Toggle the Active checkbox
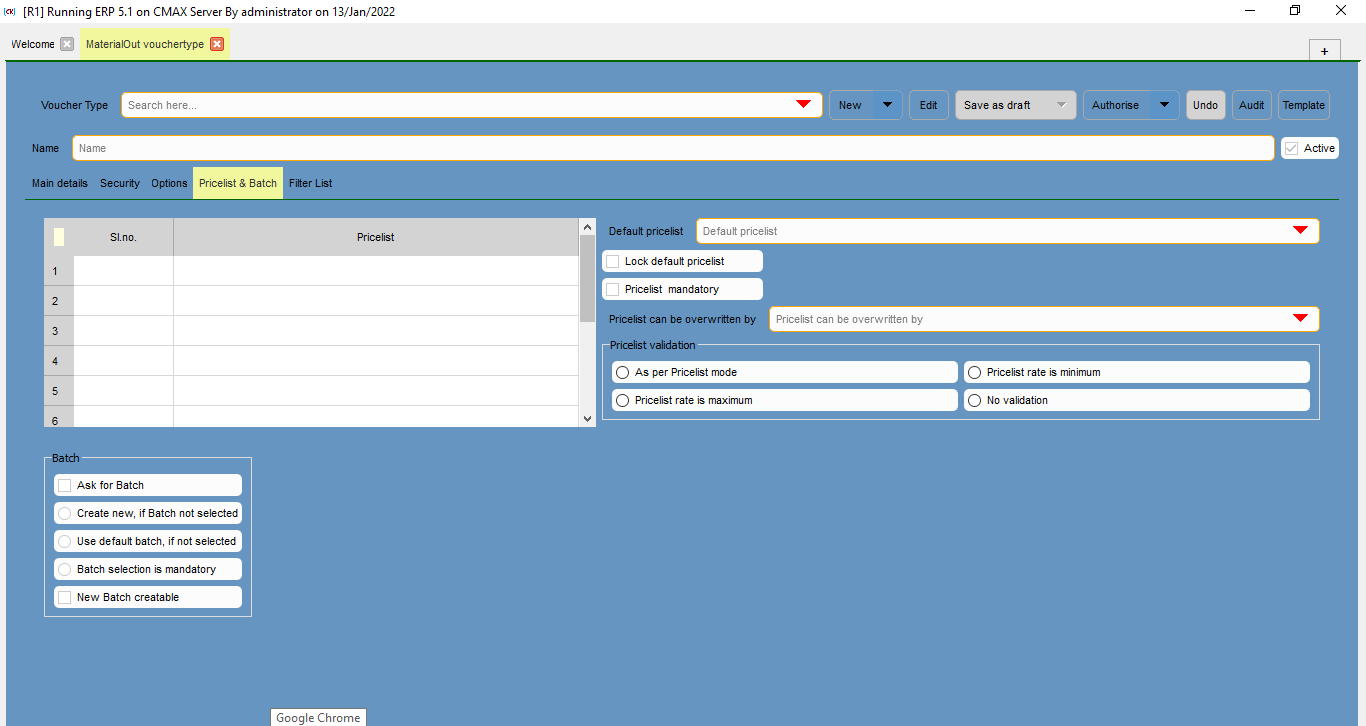Screen dimensions: 1366x726 1292,148
